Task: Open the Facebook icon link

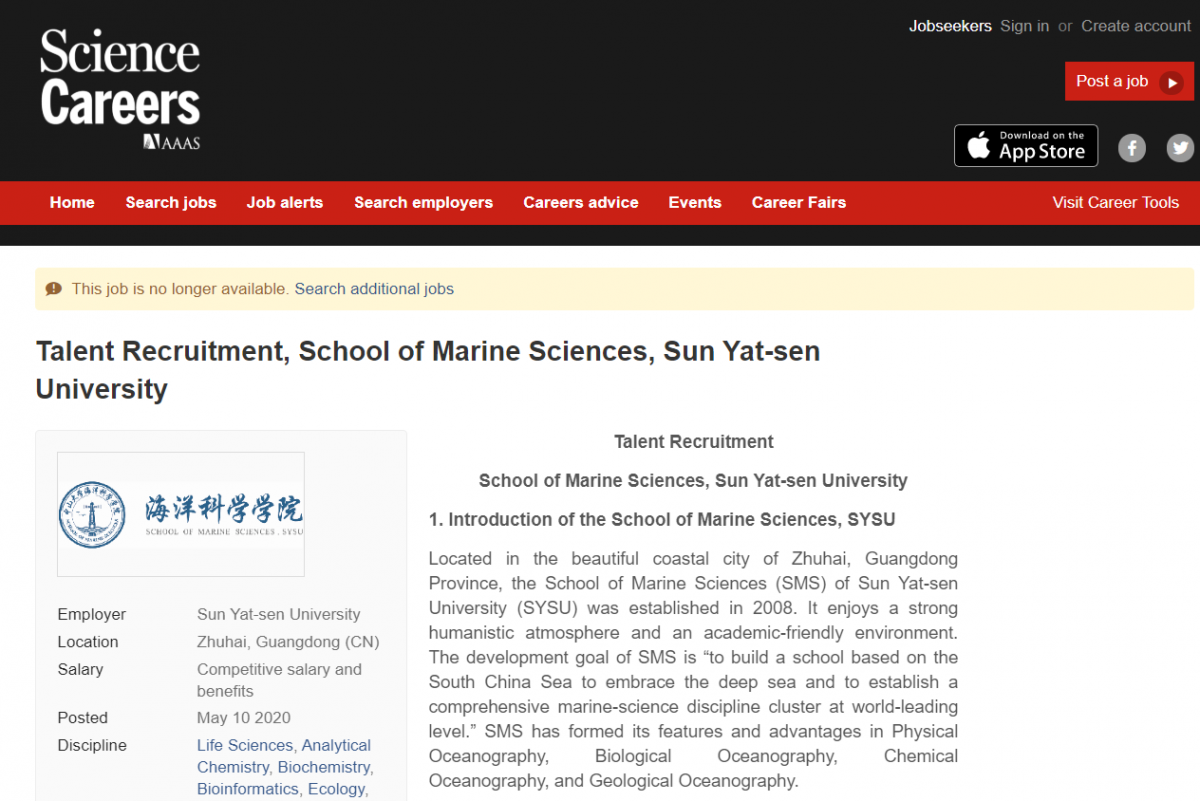Action: pyautogui.click(x=1131, y=148)
